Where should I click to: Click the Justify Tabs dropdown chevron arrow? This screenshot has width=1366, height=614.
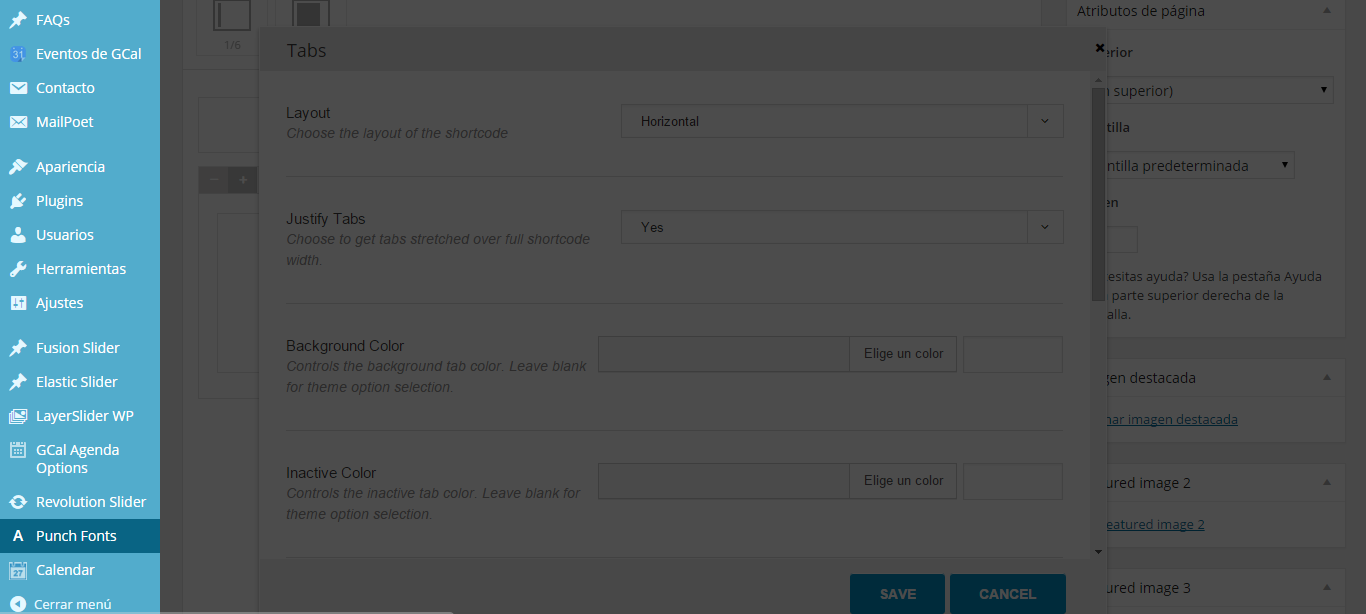tap(1045, 227)
